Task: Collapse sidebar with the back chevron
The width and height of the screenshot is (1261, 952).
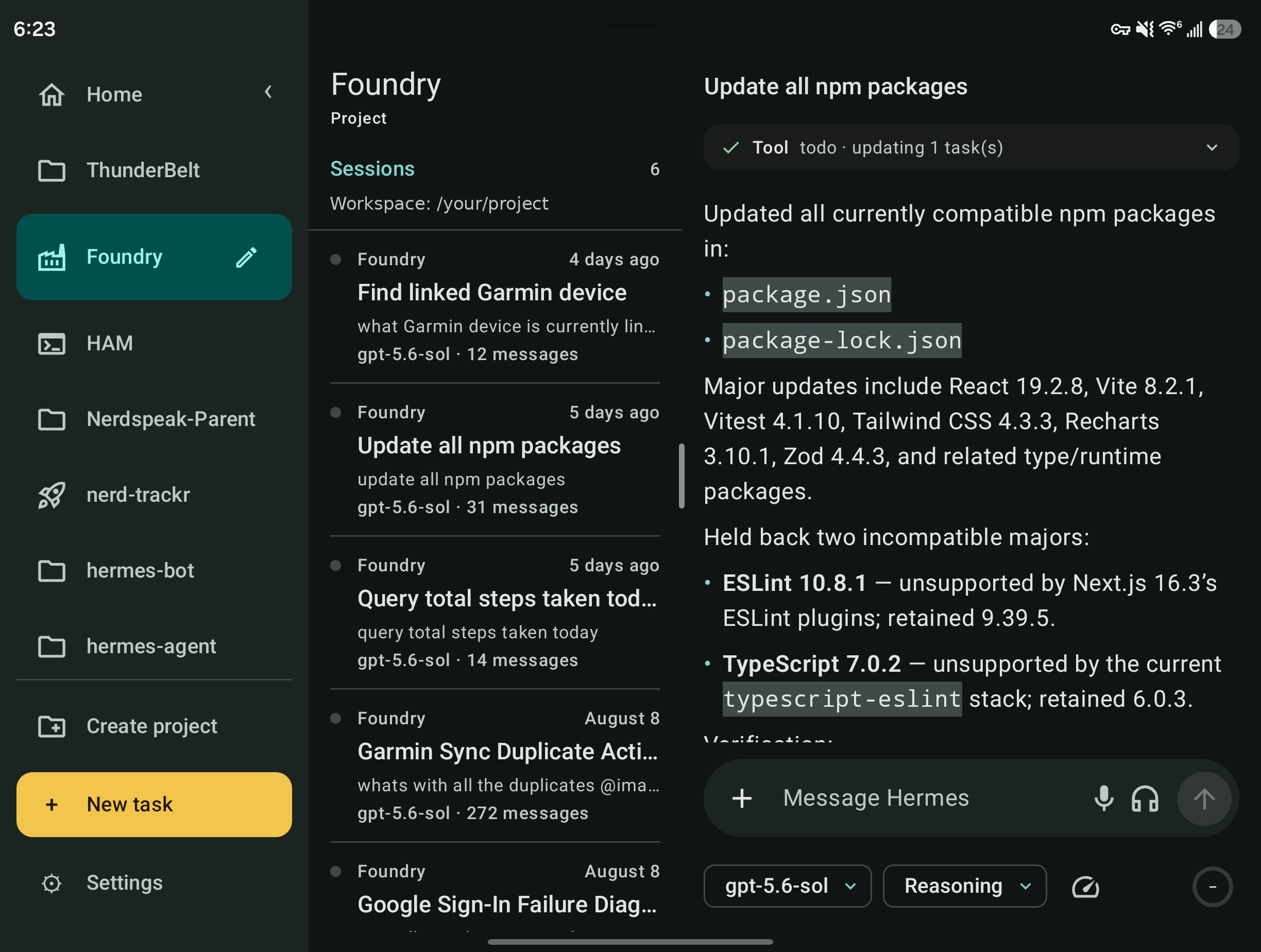Action: (268, 92)
